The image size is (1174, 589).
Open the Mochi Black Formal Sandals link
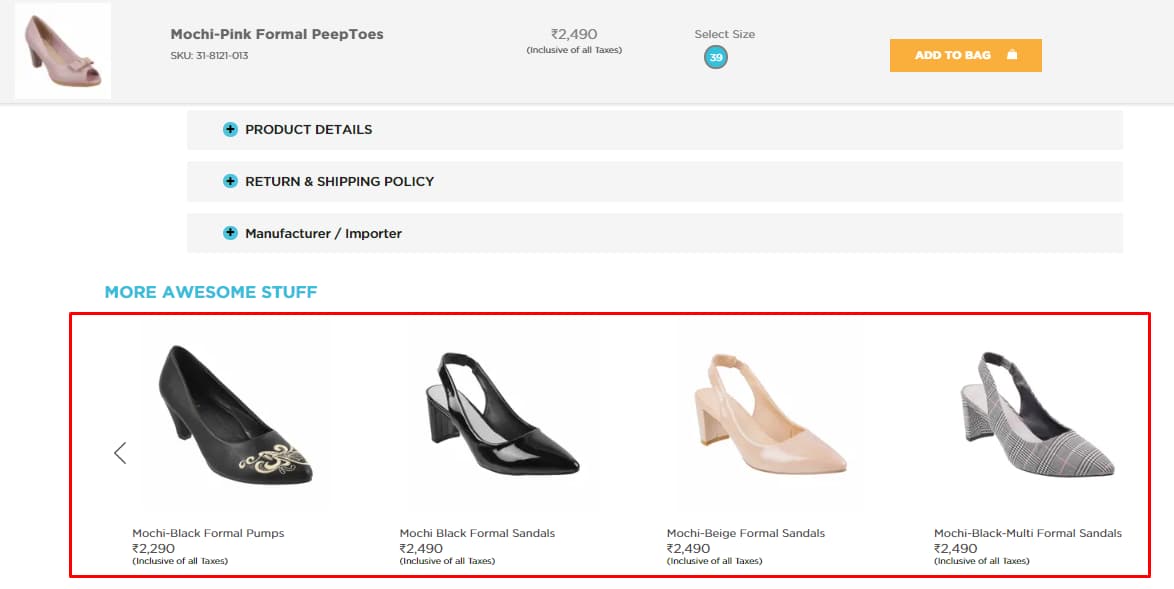(477, 533)
